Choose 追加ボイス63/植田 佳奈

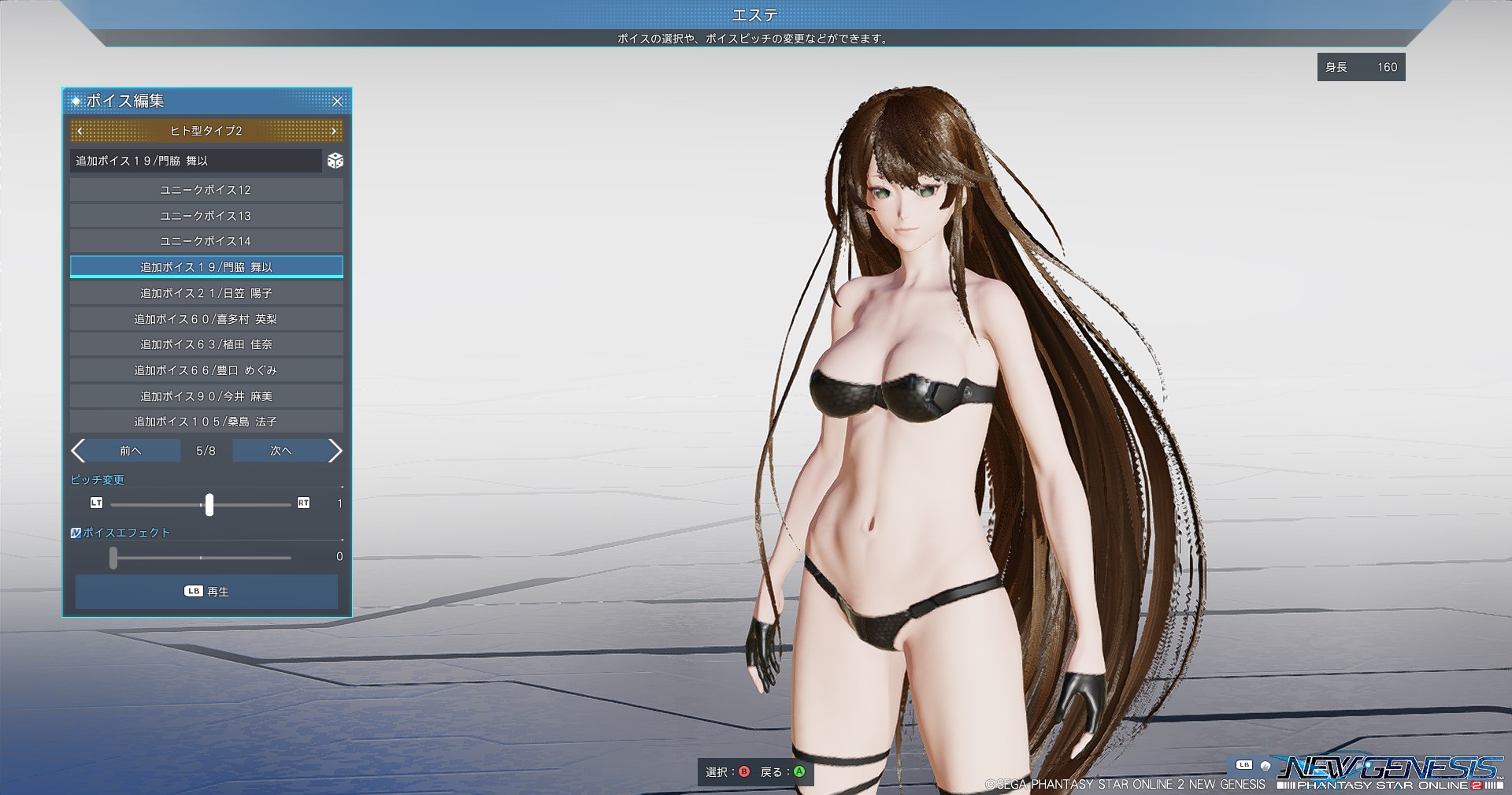click(x=206, y=344)
